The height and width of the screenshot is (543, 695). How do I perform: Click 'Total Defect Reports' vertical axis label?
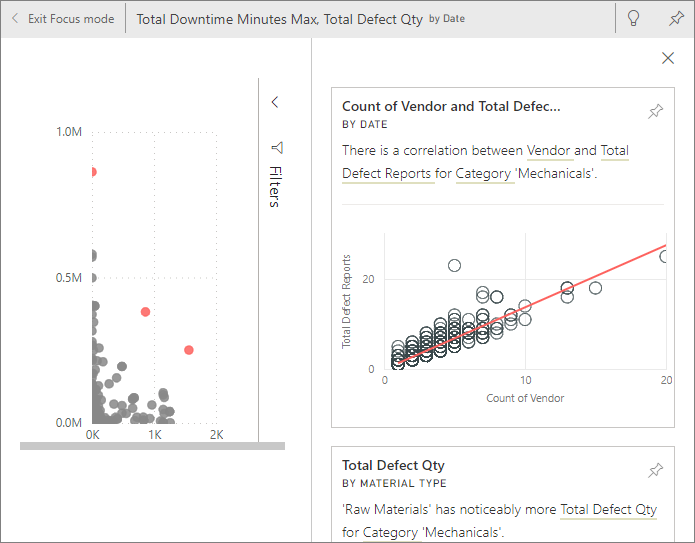point(346,301)
